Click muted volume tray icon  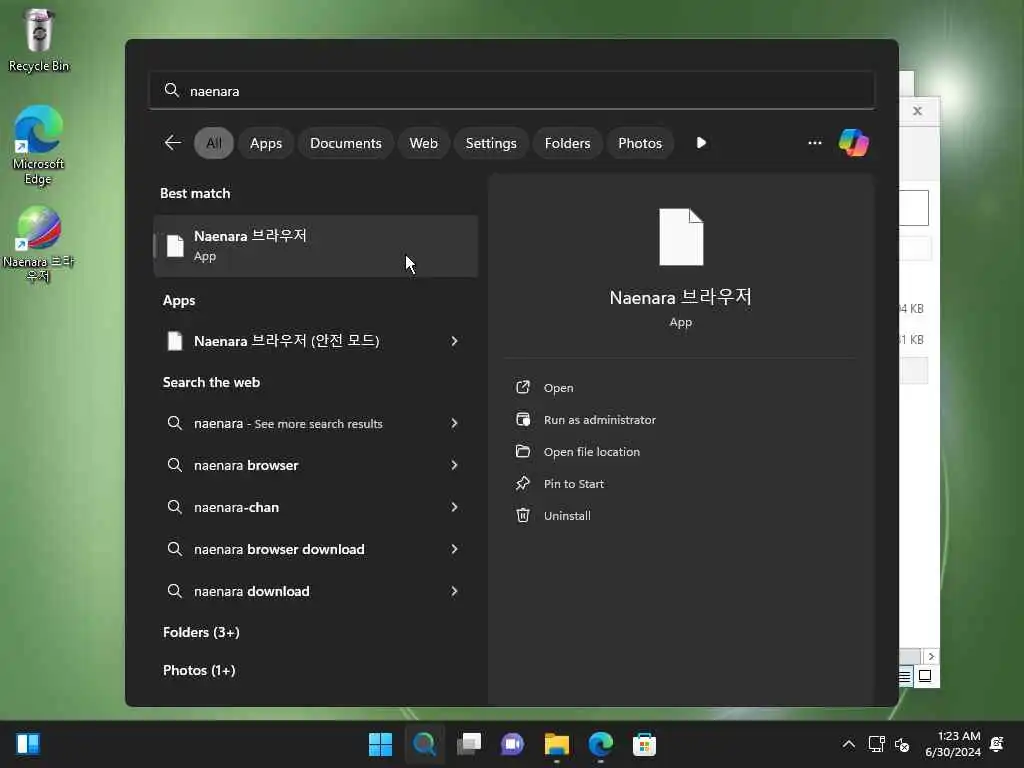click(x=902, y=744)
